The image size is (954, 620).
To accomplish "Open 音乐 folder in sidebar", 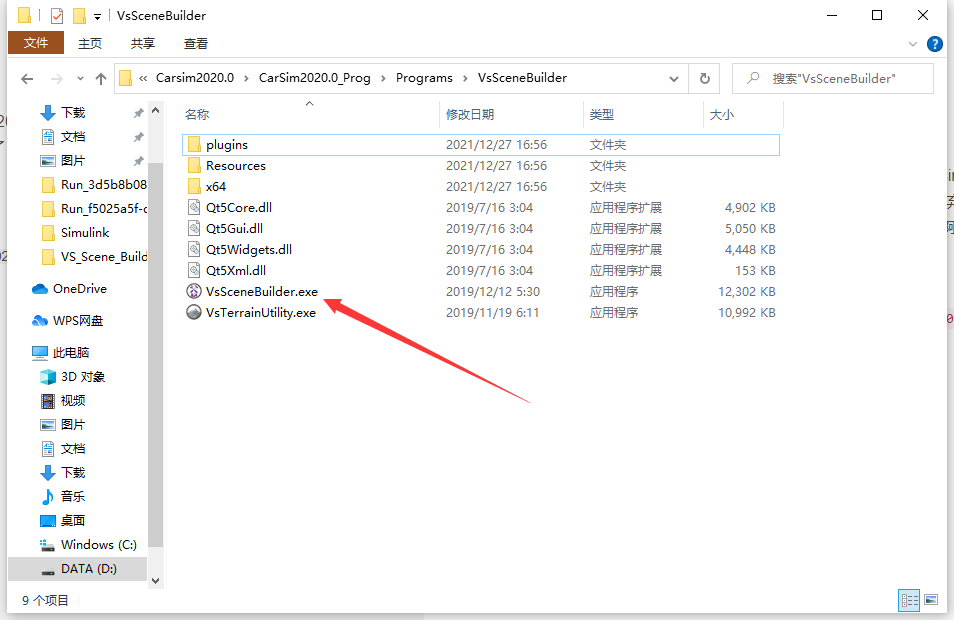I will 63,496.
